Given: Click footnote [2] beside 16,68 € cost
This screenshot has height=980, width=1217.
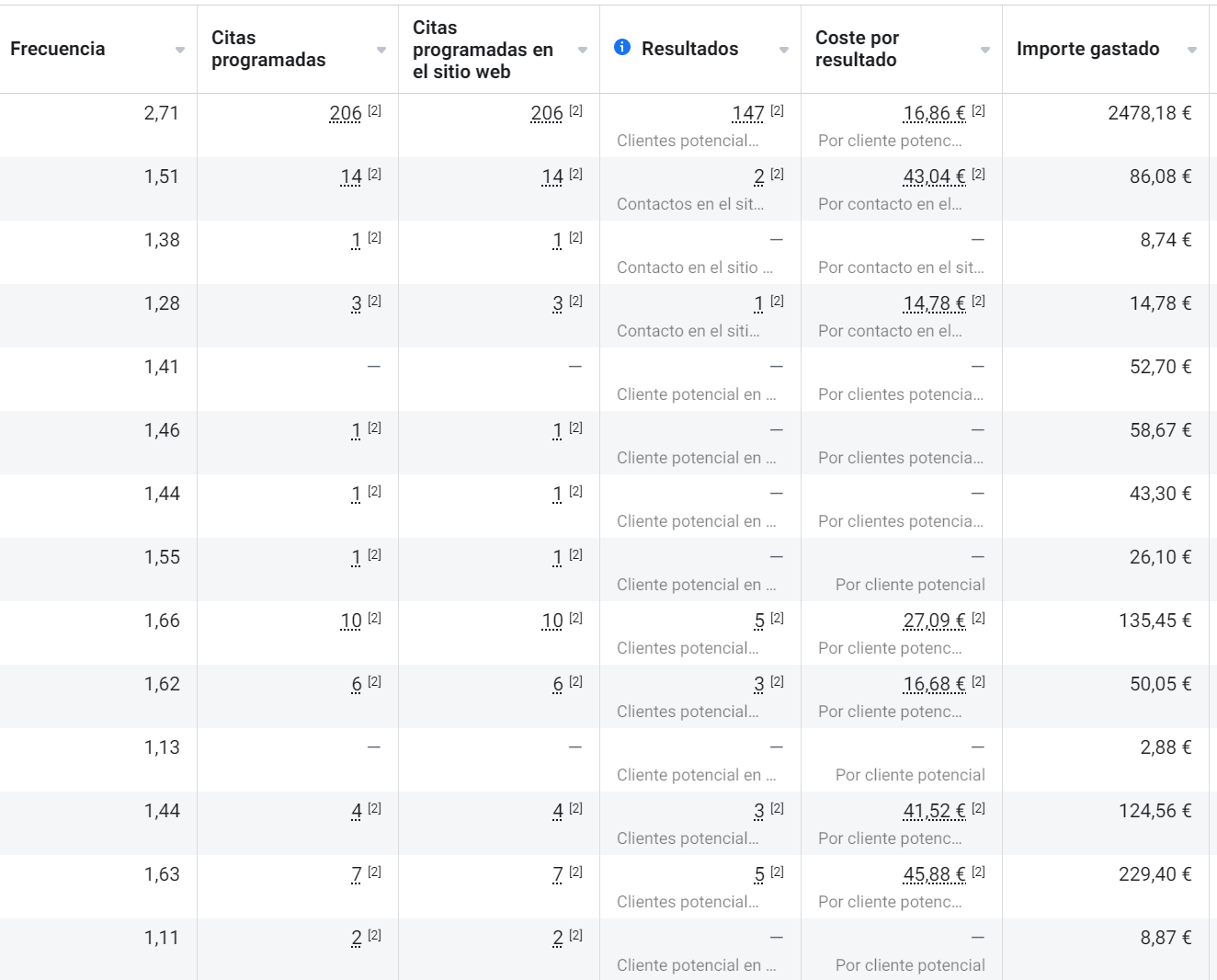Looking at the screenshot, I should (x=979, y=681).
